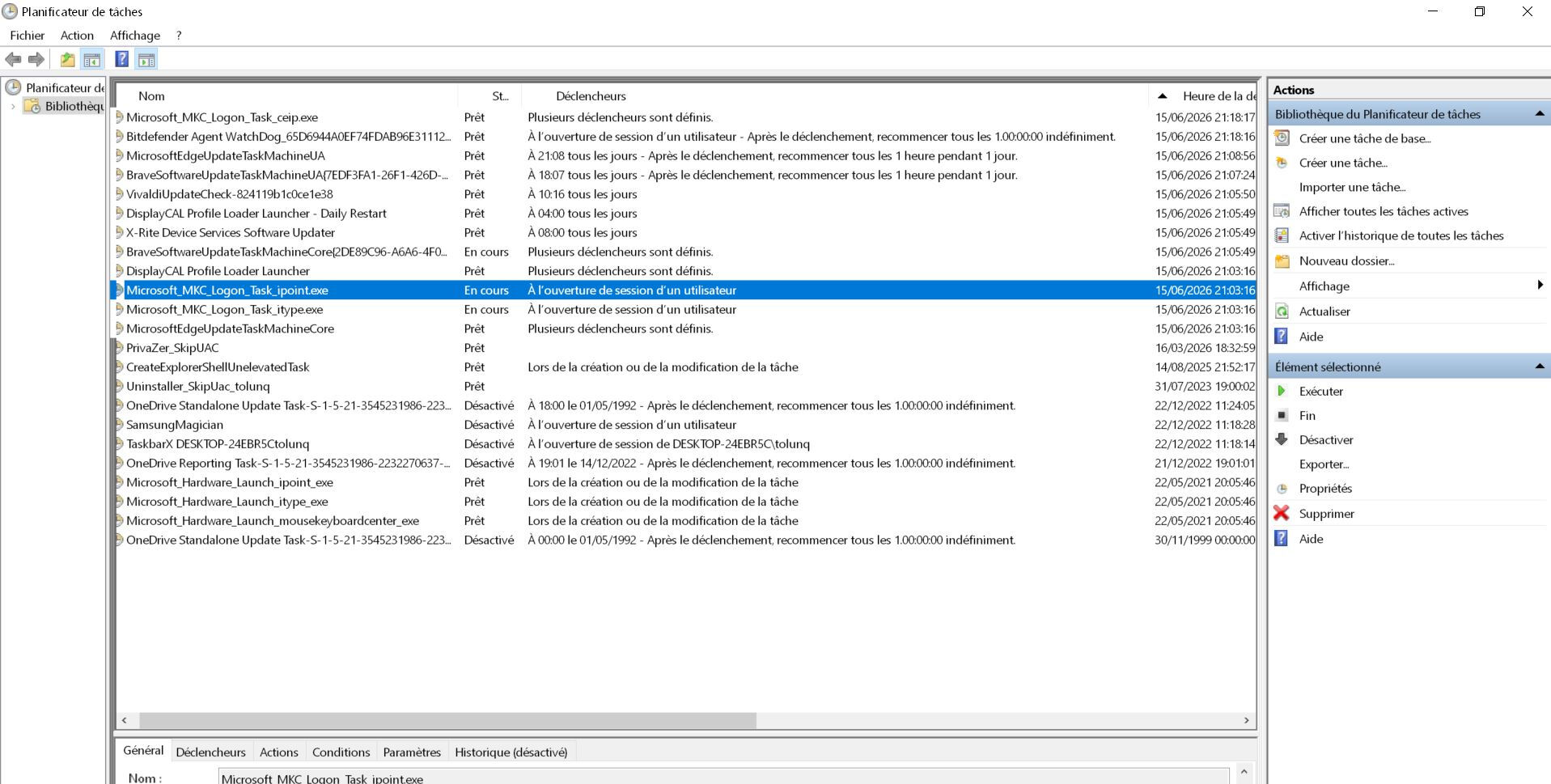
Task: Select the X-Rite Device Services Software Updater task
Action: [685, 232]
